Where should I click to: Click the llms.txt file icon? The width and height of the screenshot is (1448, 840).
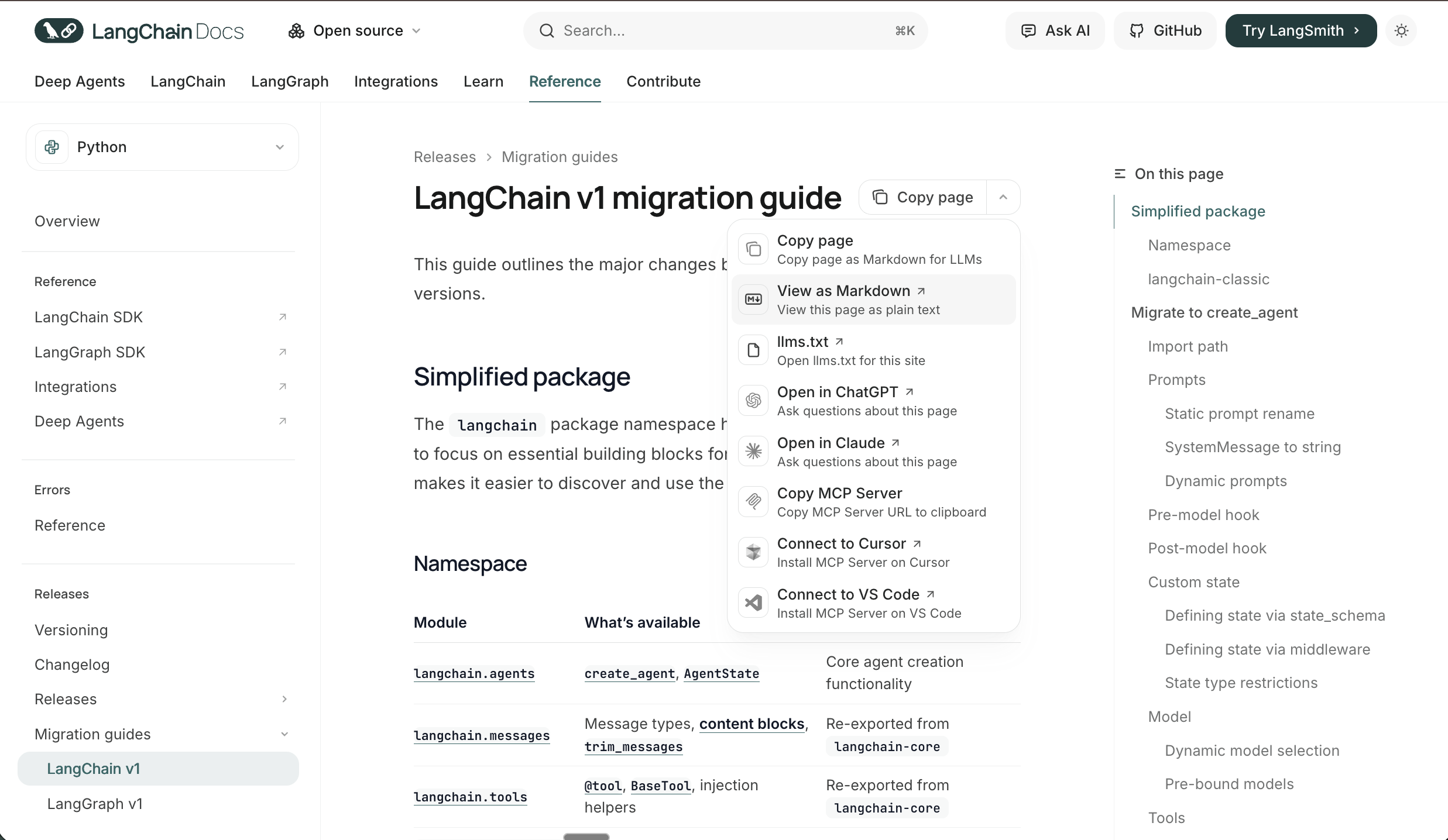pos(753,349)
